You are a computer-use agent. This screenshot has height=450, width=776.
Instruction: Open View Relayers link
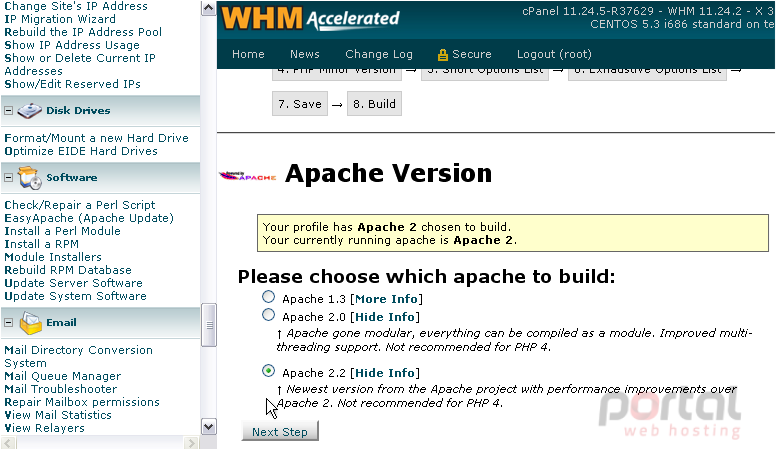[45, 428]
